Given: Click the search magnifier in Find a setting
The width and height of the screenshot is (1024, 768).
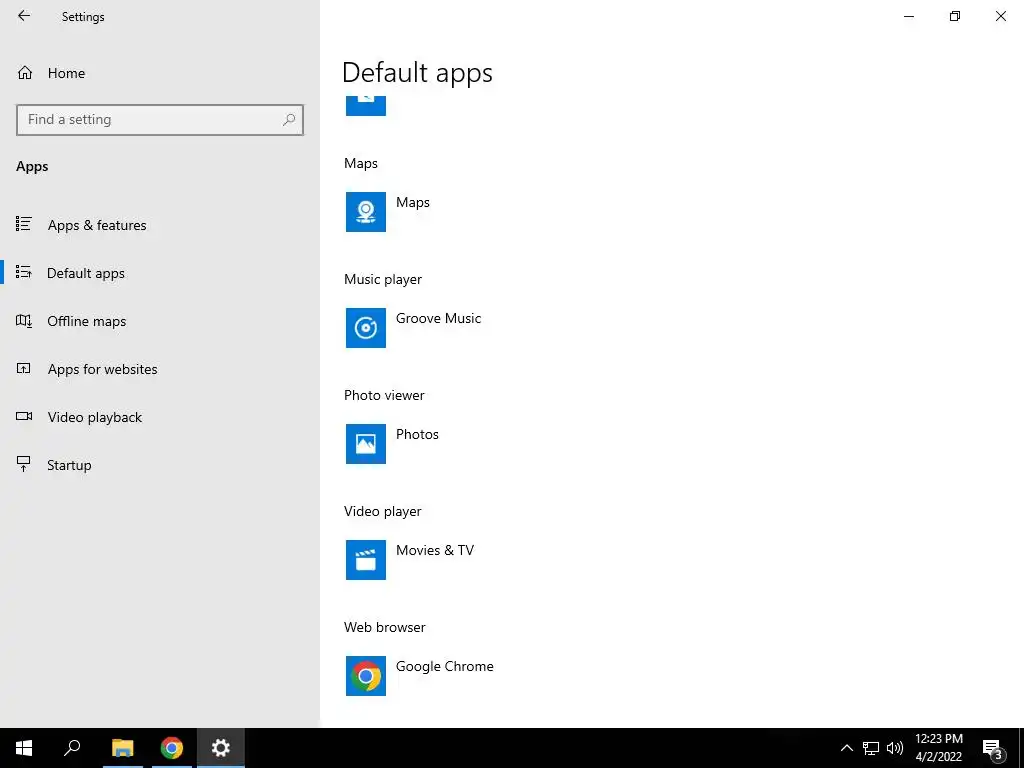Looking at the screenshot, I should [x=289, y=120].
